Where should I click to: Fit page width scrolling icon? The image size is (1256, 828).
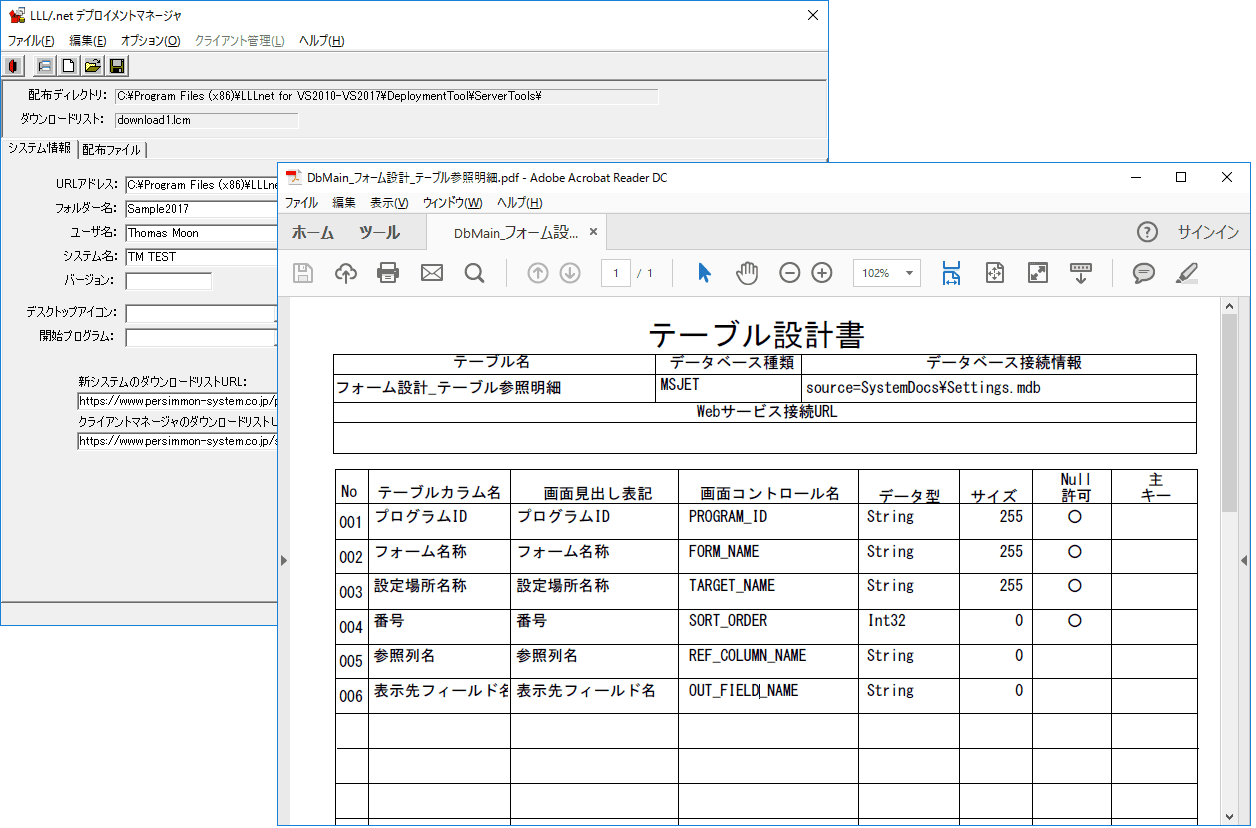point(951,273)
